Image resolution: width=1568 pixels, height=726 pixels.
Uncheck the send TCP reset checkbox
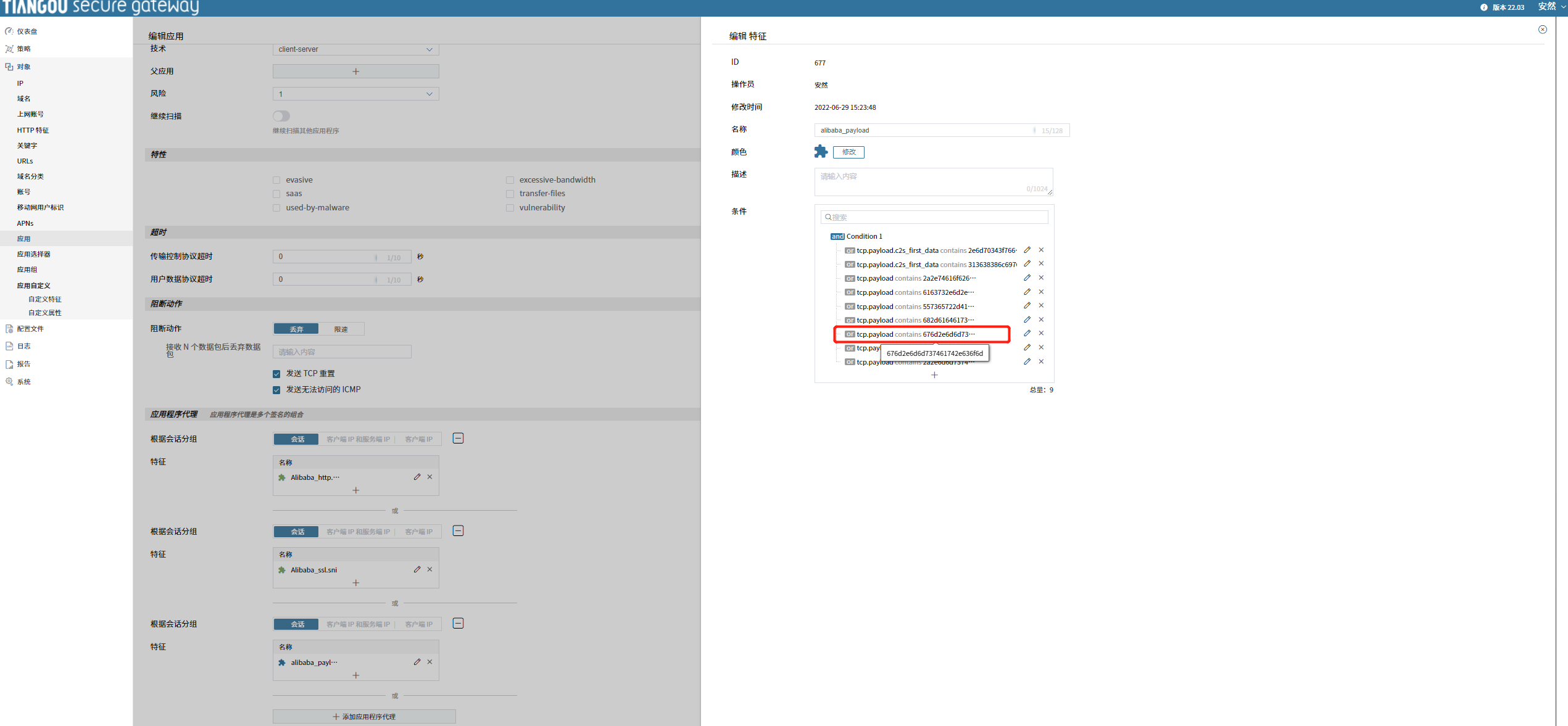(276, 374)
